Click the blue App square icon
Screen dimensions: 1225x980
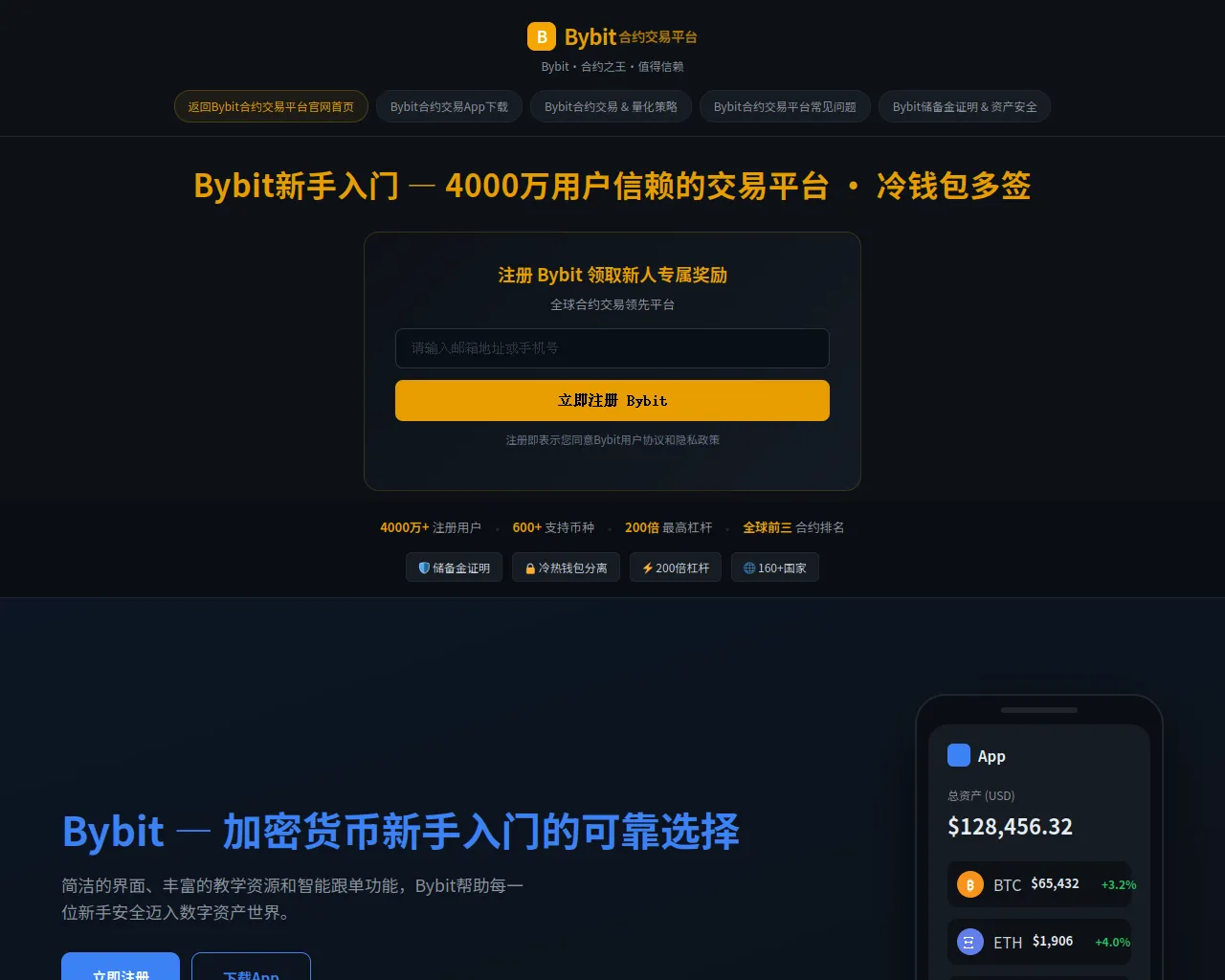tap(959, 755)
